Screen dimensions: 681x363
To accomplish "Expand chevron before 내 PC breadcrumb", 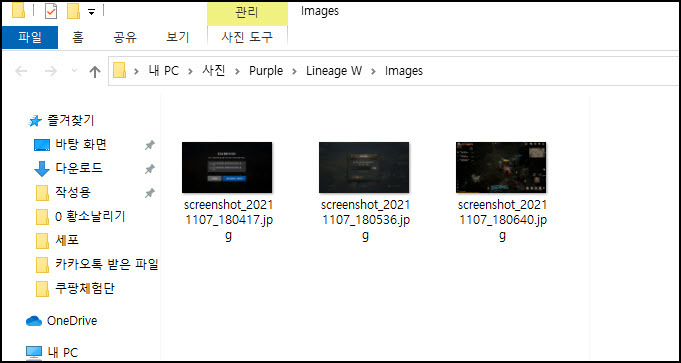I will [136, 71].
